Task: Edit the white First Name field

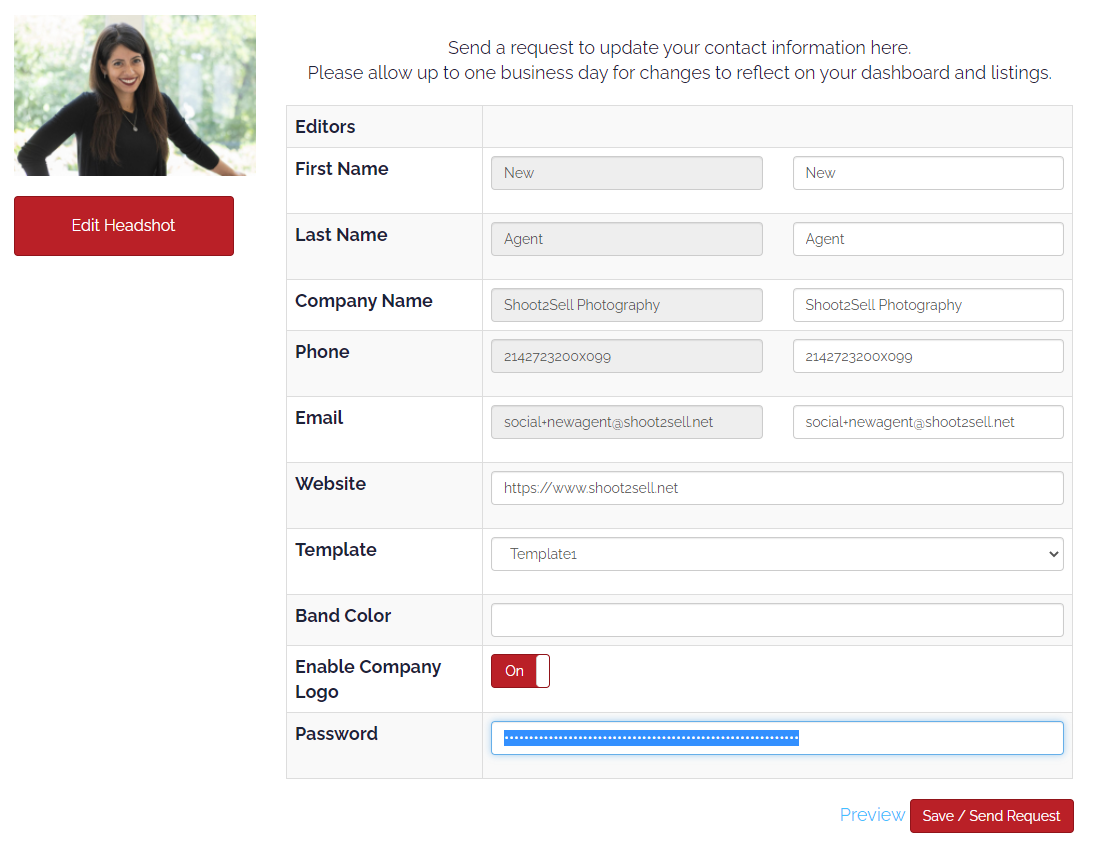Action: [928, 173]
